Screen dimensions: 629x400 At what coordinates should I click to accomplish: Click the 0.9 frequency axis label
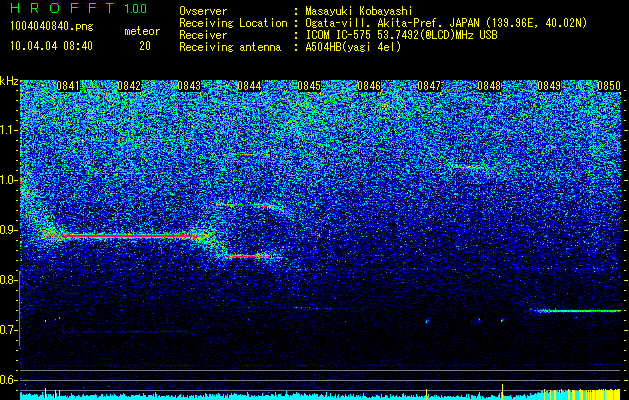[8, 230]
